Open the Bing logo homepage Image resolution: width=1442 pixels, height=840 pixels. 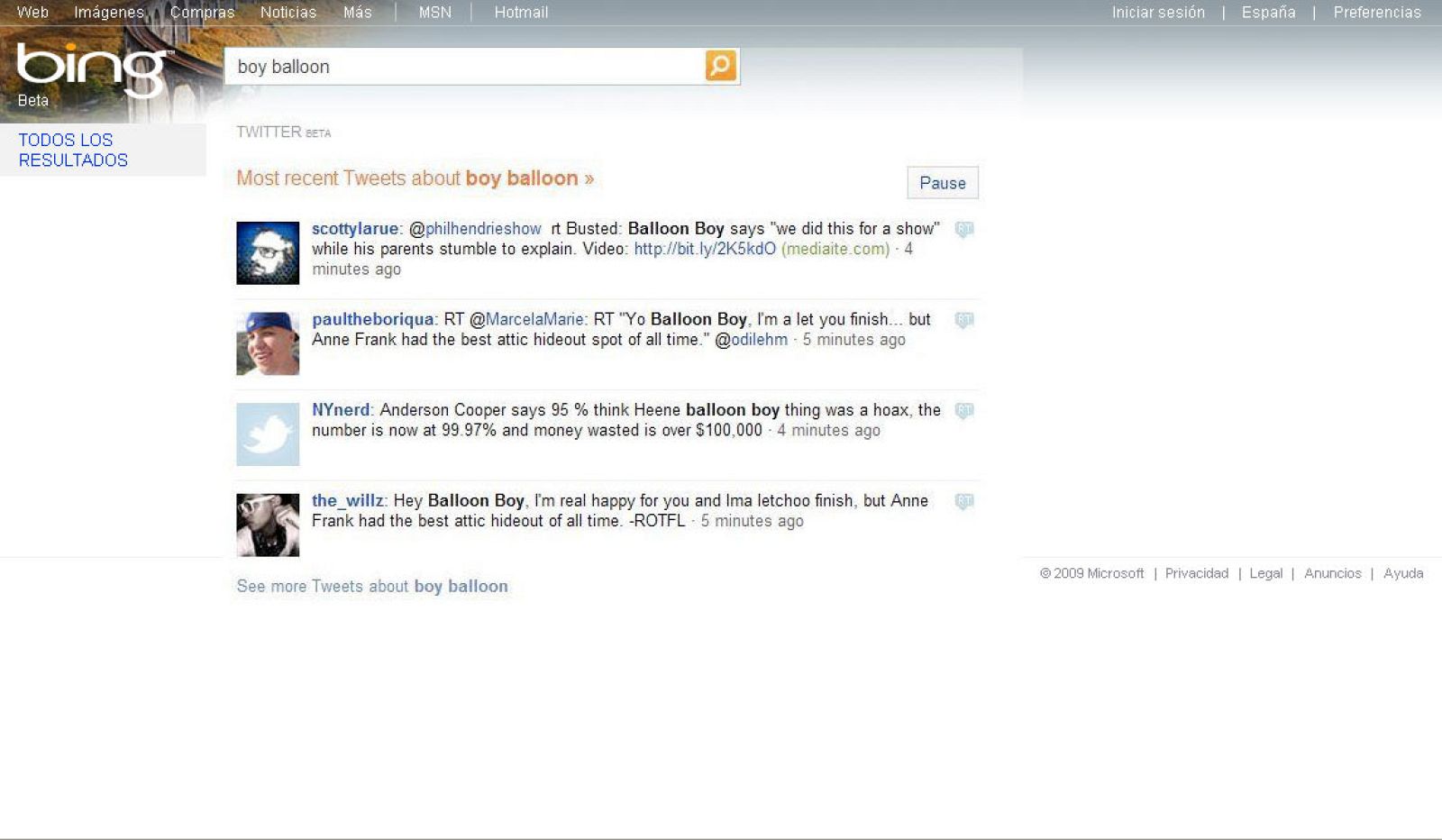93,70
